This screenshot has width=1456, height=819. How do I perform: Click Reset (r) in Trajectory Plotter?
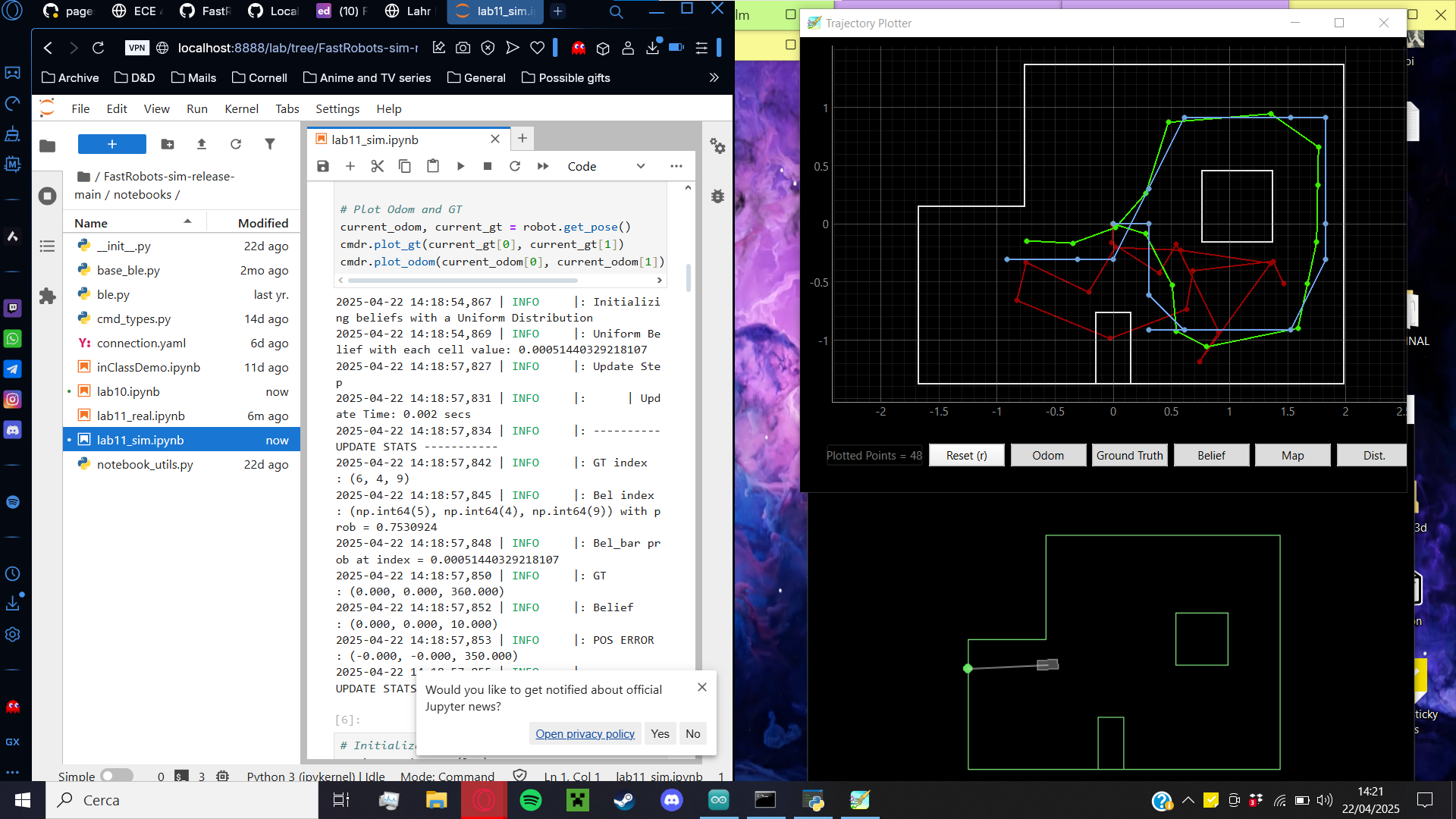(966, 455)
